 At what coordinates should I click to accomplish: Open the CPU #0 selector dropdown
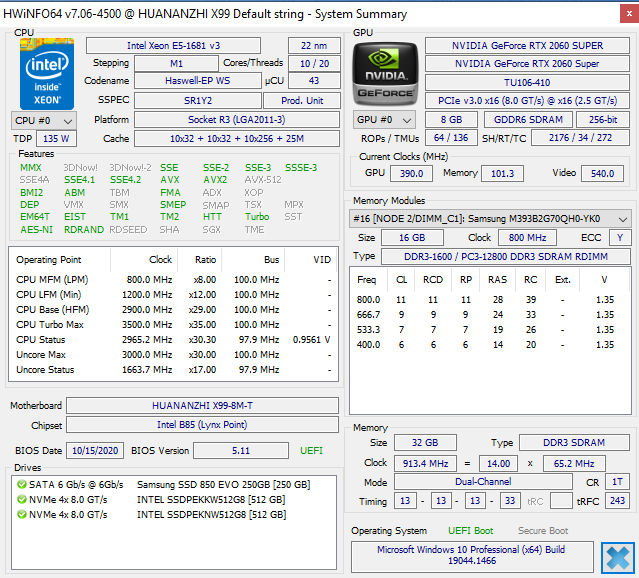[x=44, y=121]
